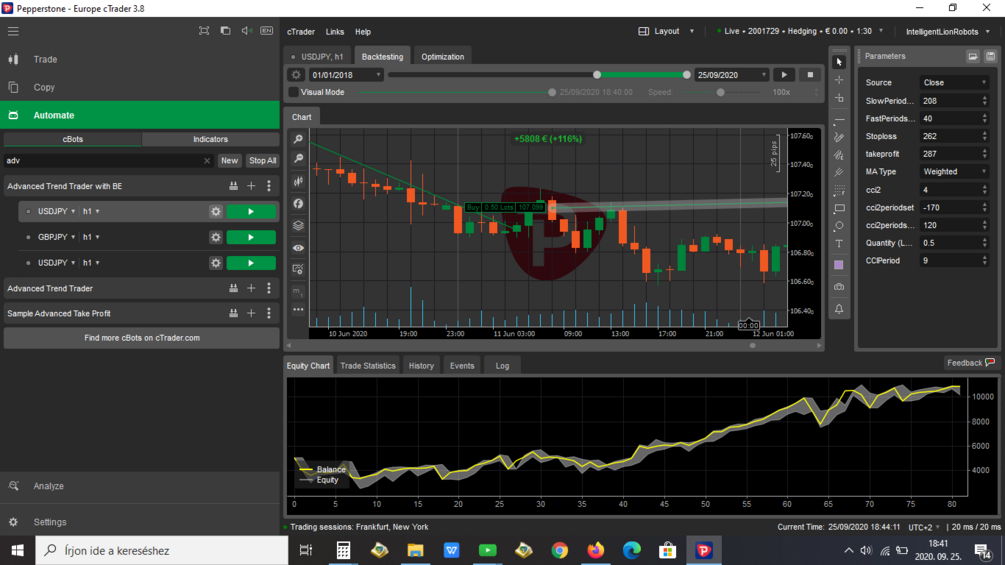Click the Stop All button
Image resolution: width=1005 pixels, height=565 pixels.
[x=263, y=161]
